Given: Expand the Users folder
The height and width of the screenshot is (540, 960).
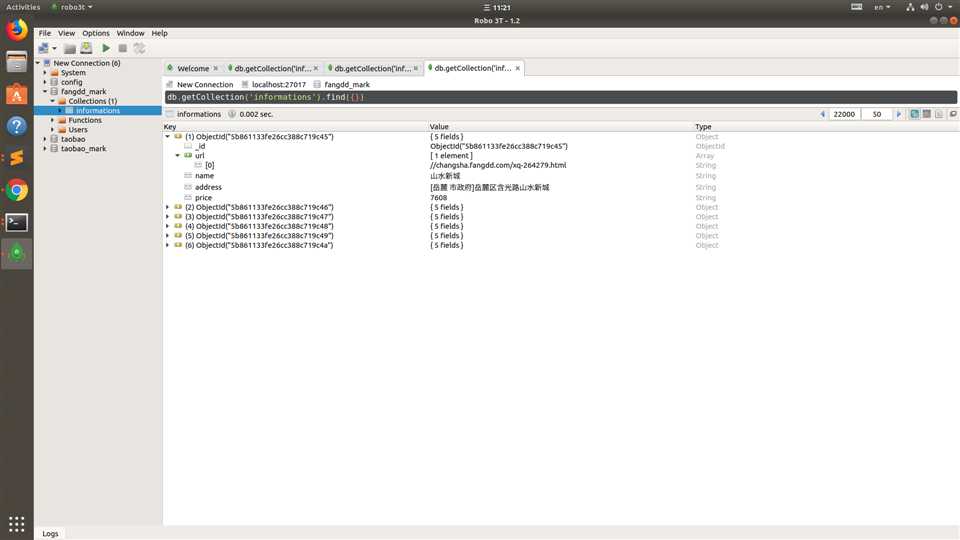Looking at the screenshot, I should (53, 129).
